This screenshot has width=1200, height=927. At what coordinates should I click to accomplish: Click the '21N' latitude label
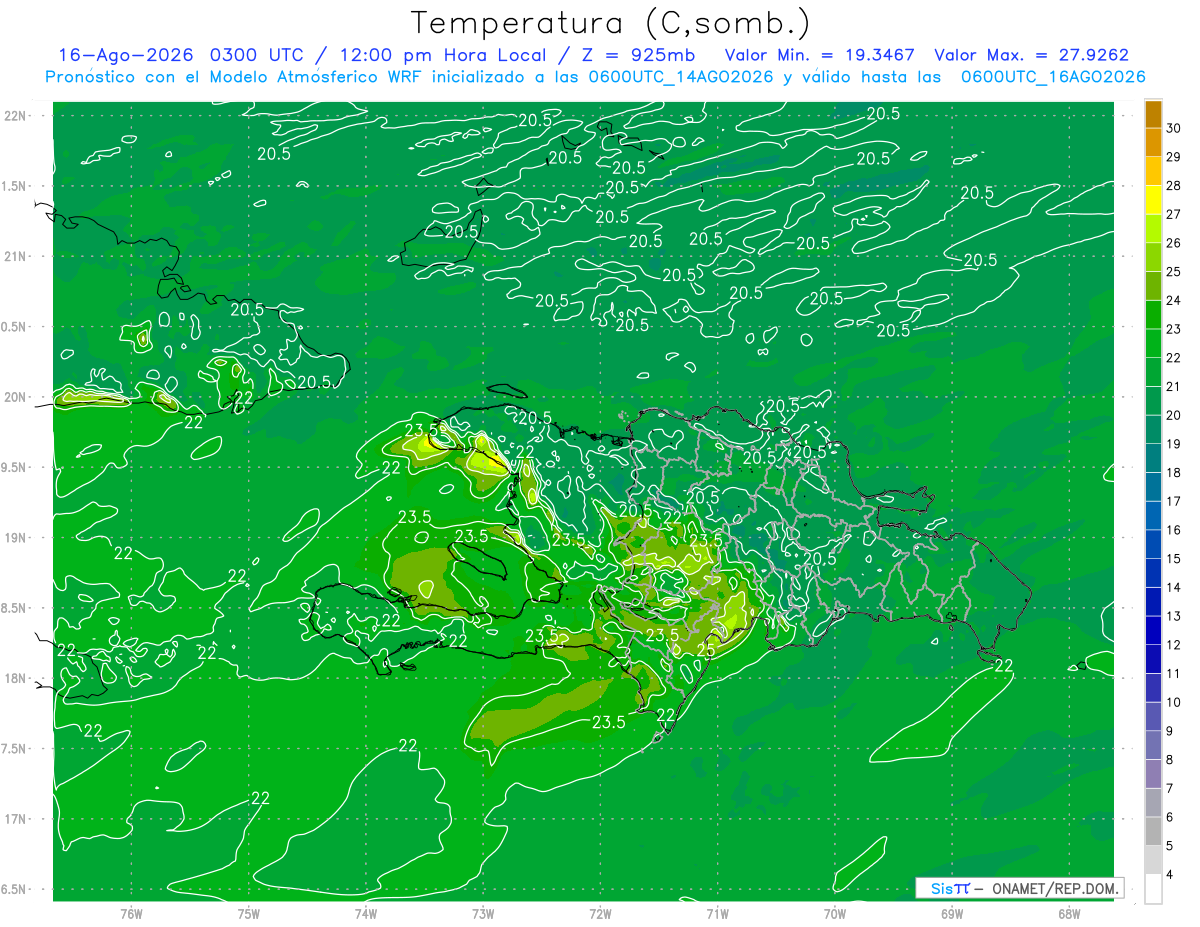pyautogui.click(x=16, y=256)
